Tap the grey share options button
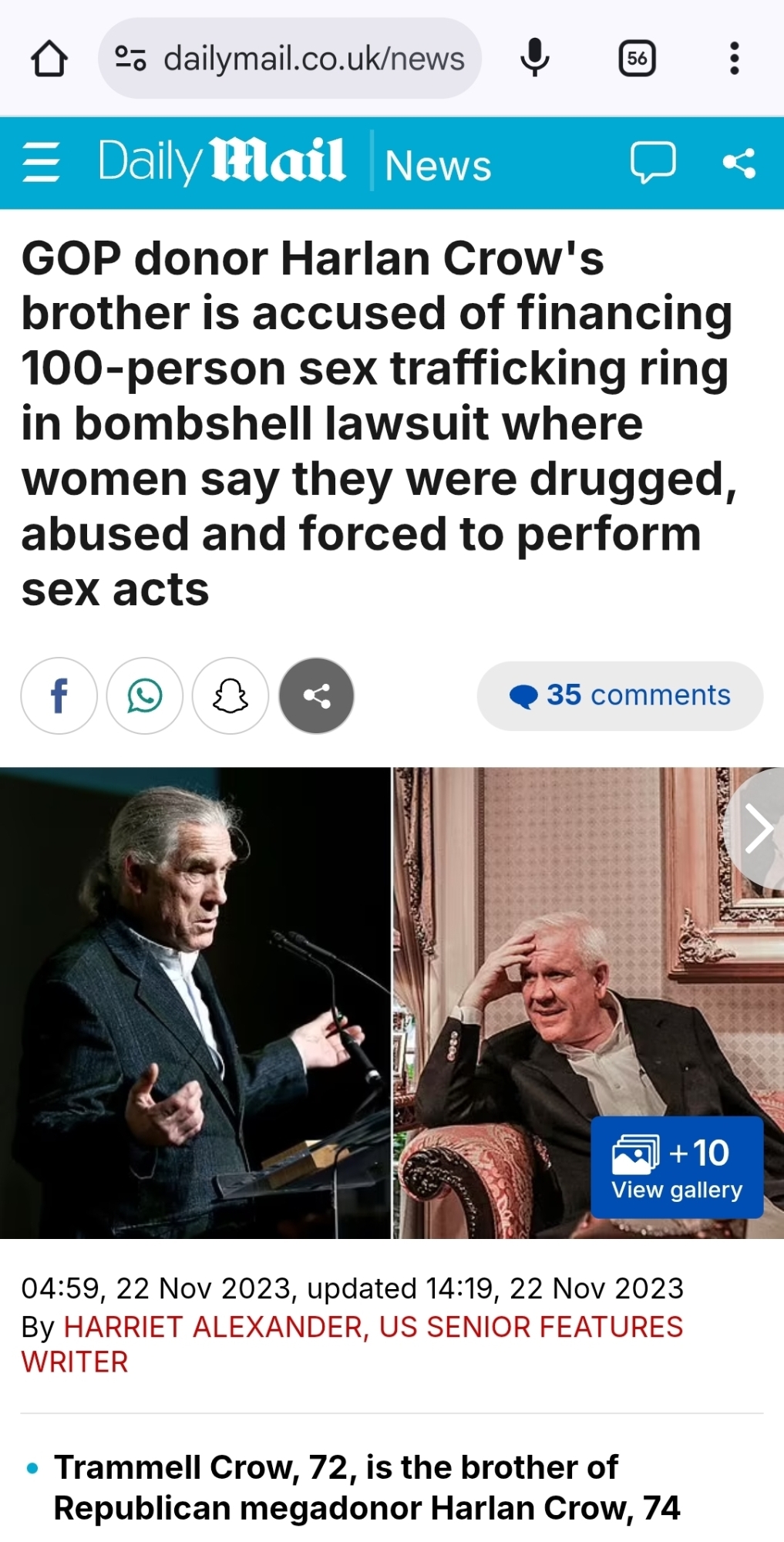784x1542 pixels. click(316, 695)
